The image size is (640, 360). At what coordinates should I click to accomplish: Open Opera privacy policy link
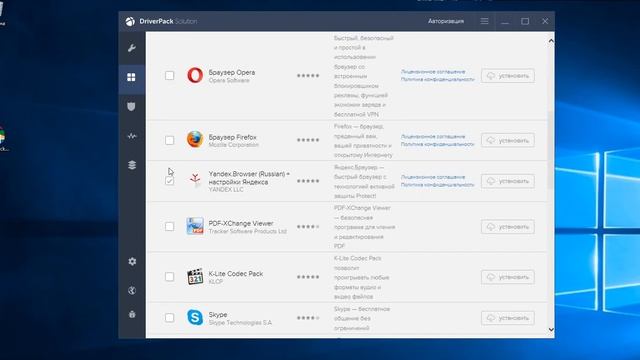point(438,80)
